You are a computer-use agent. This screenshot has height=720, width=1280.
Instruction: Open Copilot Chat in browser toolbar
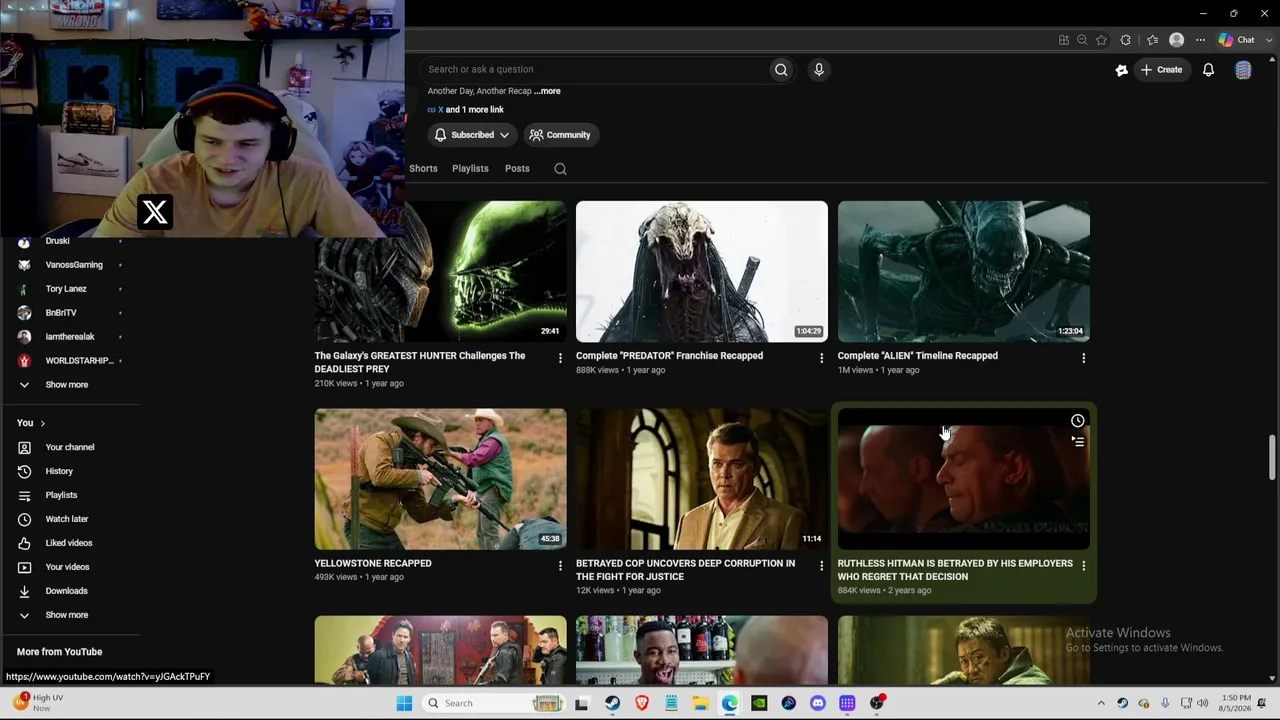click(x=1237, y=40)
